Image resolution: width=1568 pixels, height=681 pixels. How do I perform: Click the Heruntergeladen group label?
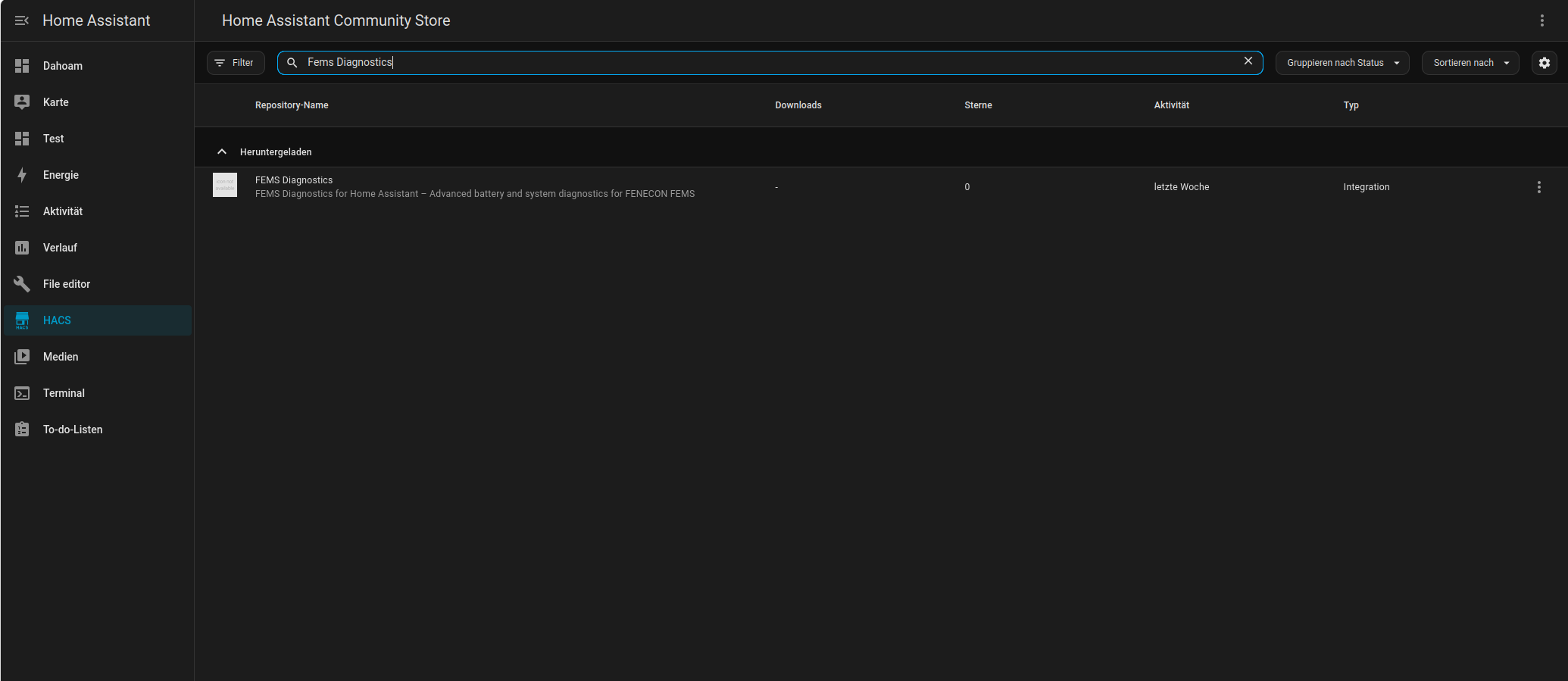(276, 152)
